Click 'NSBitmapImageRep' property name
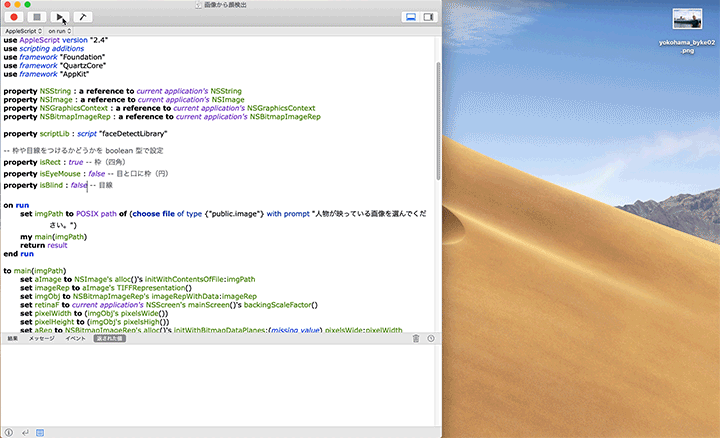This screenshot has width=720, height=438. tap(75, 117)
